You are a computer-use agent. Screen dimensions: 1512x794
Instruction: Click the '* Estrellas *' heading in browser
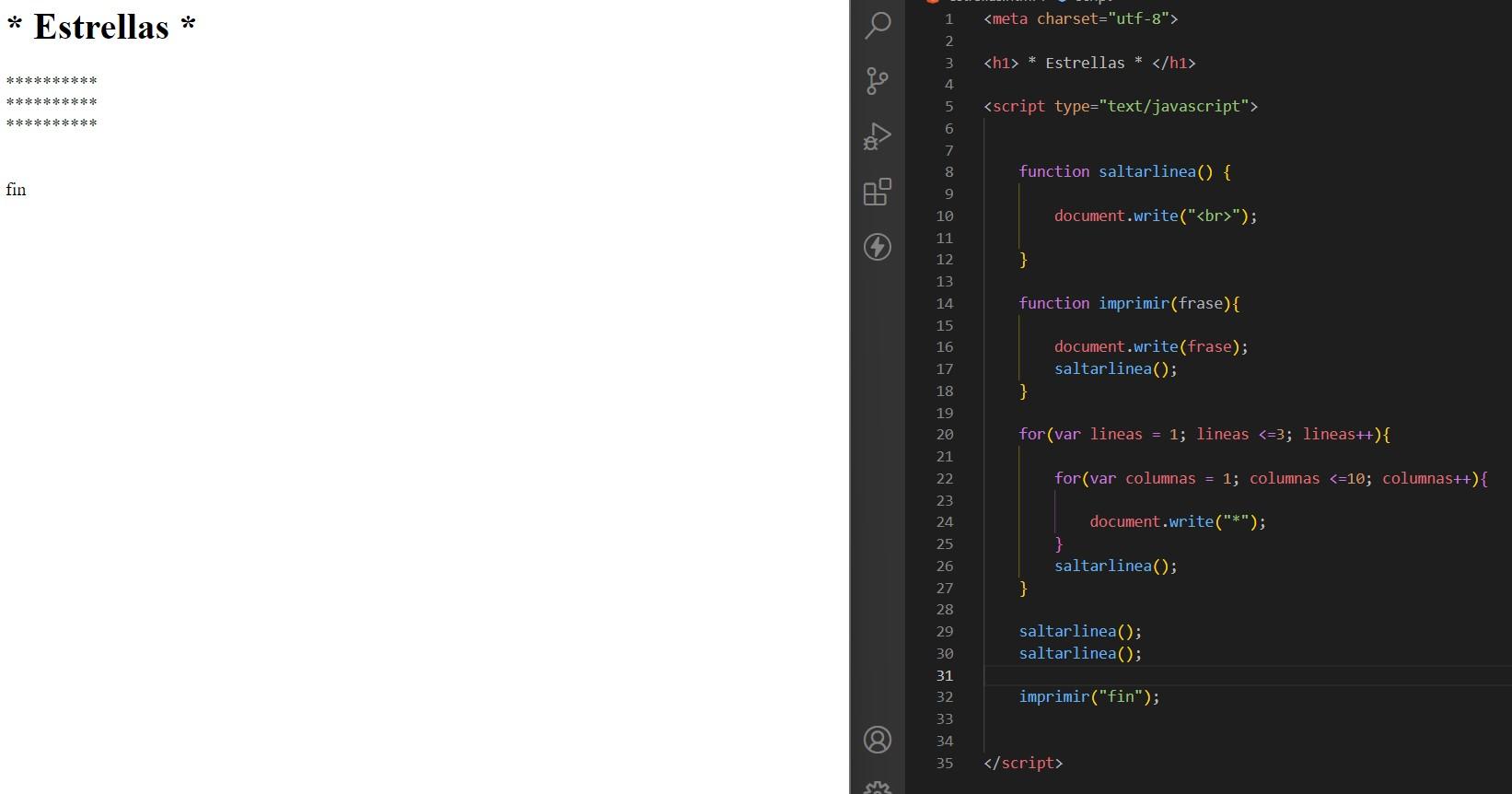point(101,27)
